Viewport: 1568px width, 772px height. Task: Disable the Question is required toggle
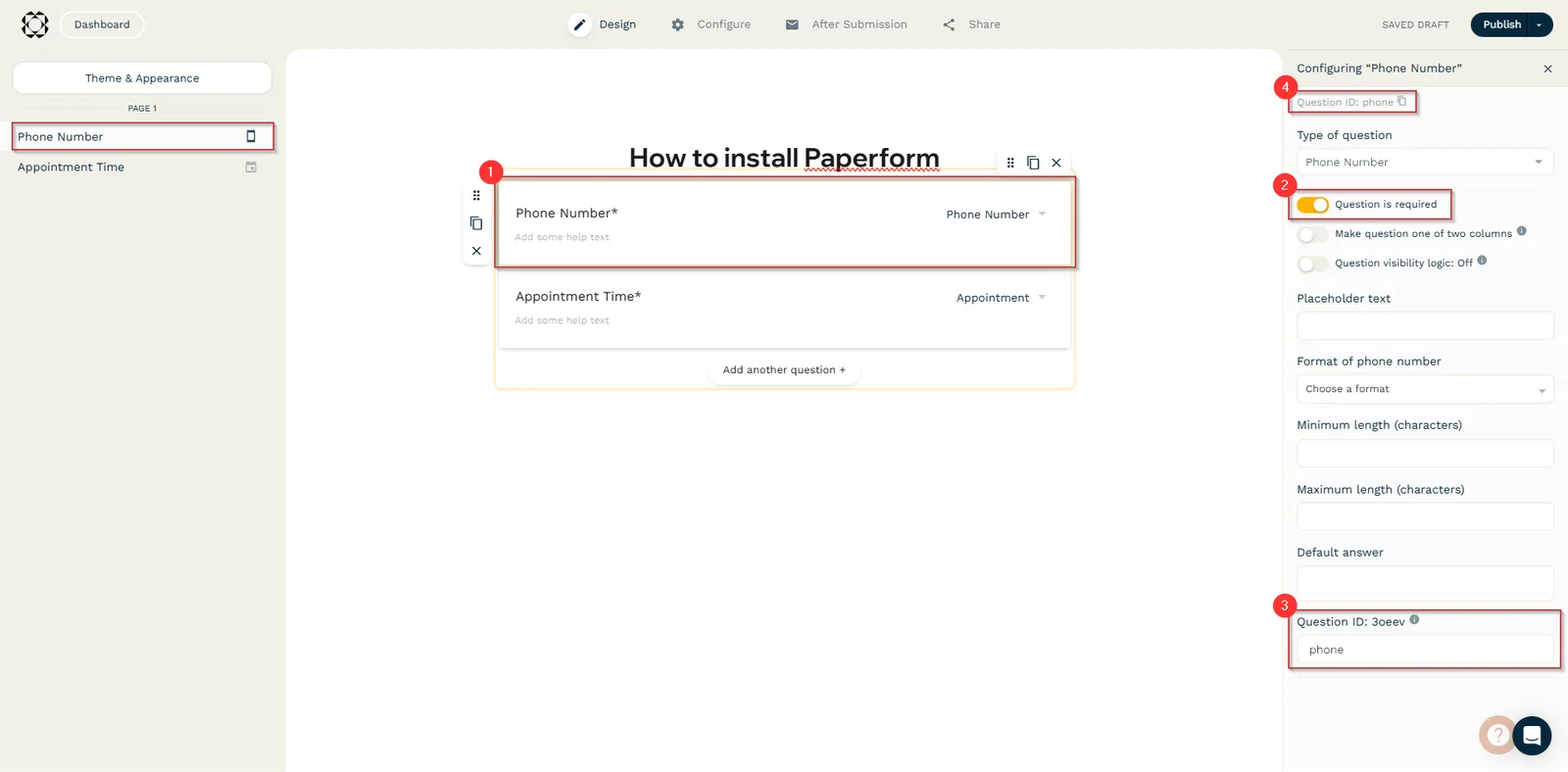tap(1312, 205)
